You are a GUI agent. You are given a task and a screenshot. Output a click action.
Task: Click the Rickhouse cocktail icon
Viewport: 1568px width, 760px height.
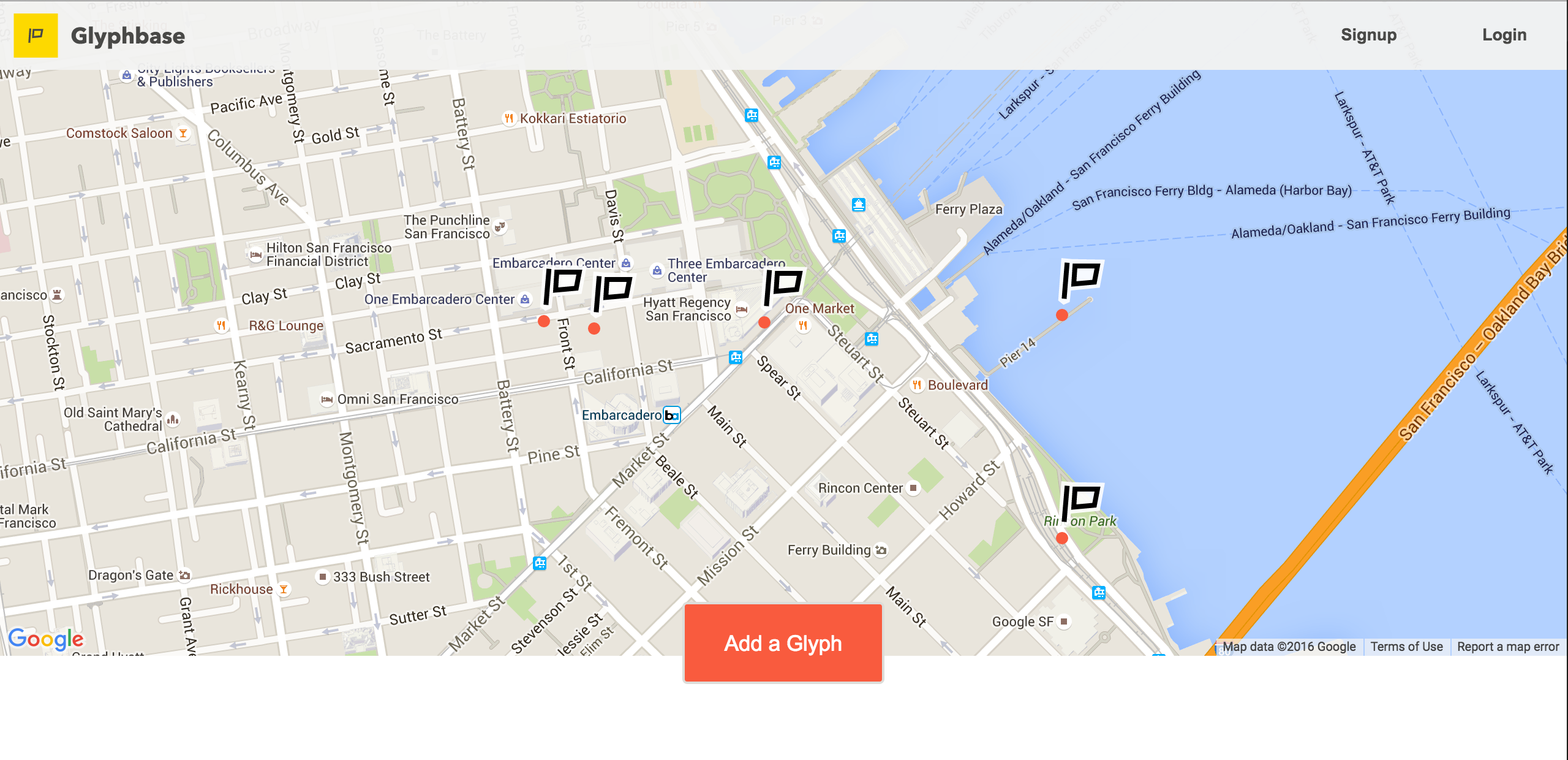(284, 589)
